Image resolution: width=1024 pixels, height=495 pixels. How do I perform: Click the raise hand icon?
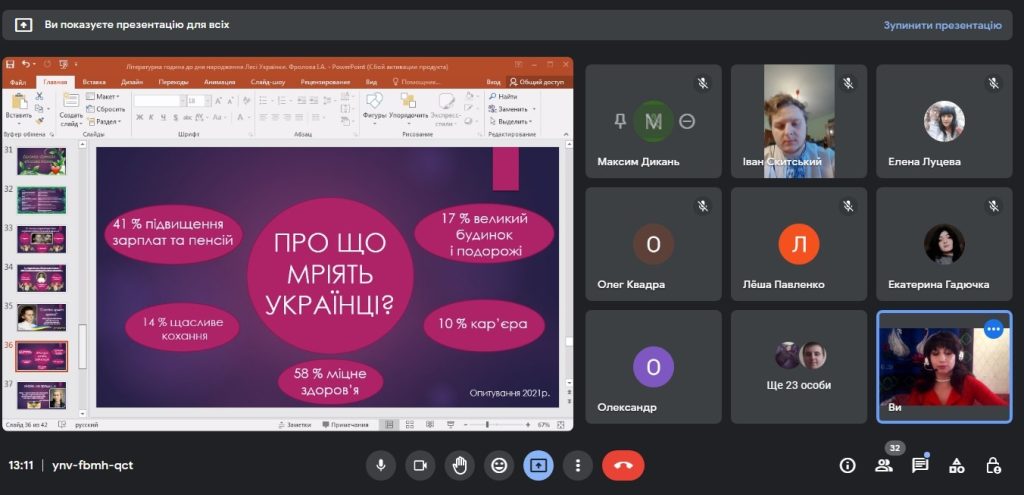[x=460, y=465]
